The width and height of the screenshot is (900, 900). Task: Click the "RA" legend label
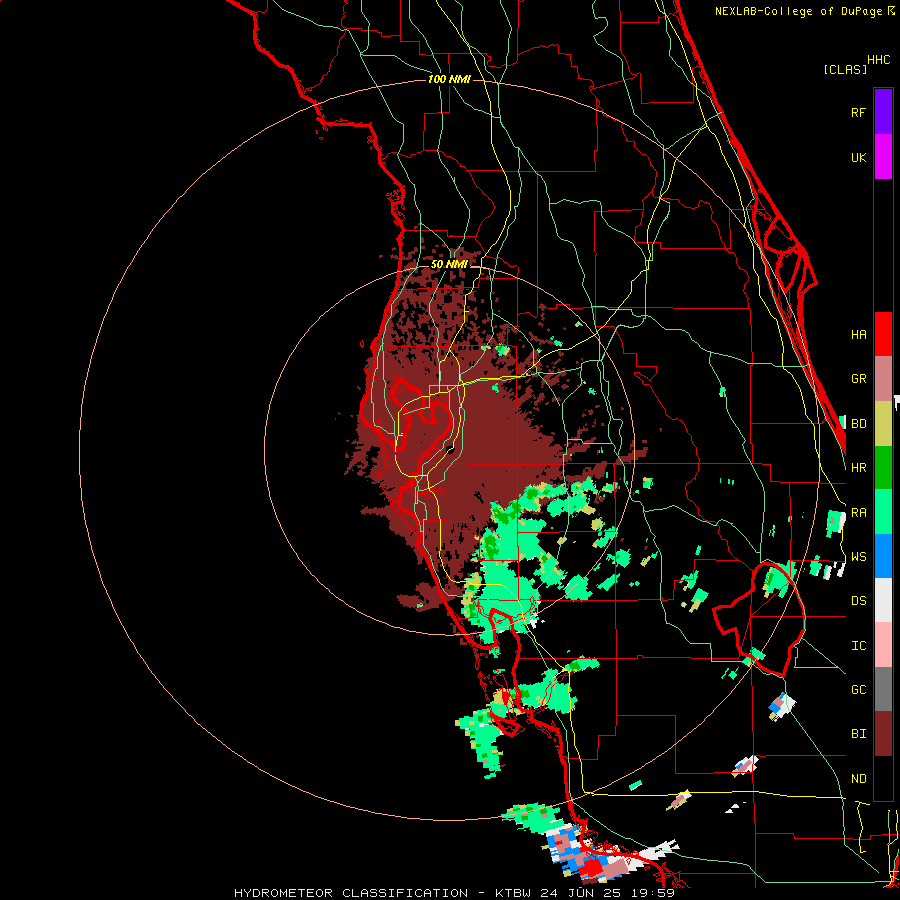coord(858,513)
